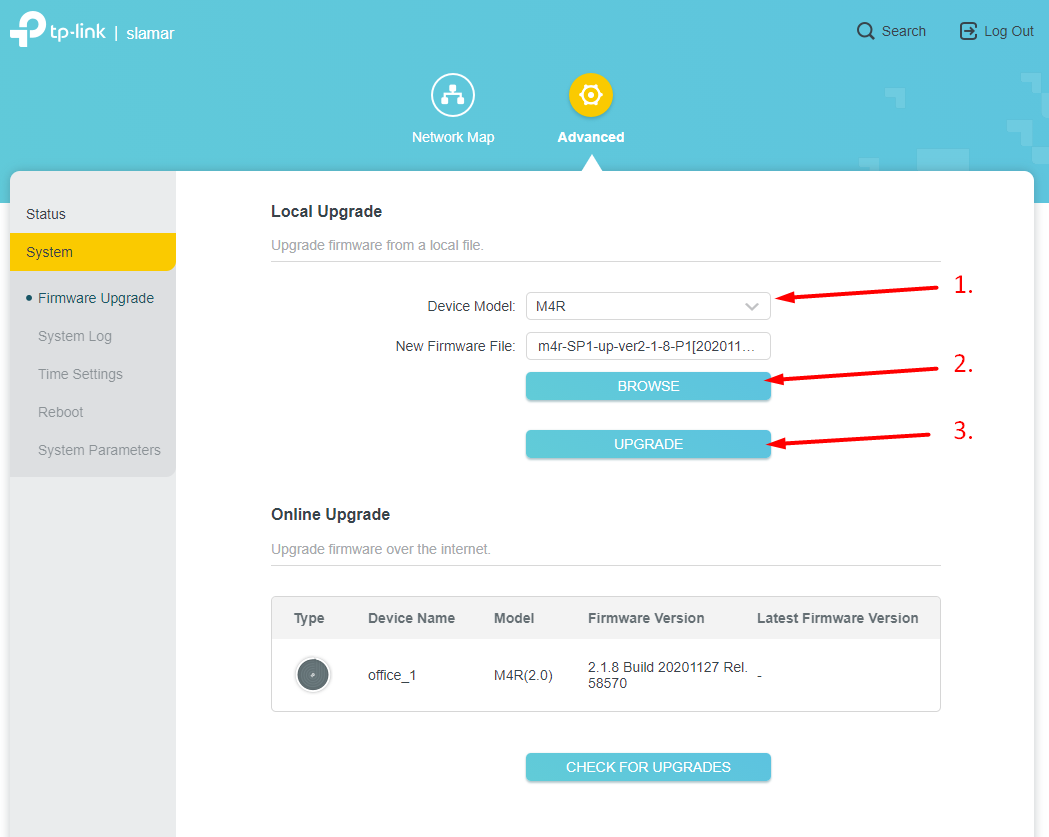
Task: Click CHECK FOR UPGRADES button
Action: [648, 767]
